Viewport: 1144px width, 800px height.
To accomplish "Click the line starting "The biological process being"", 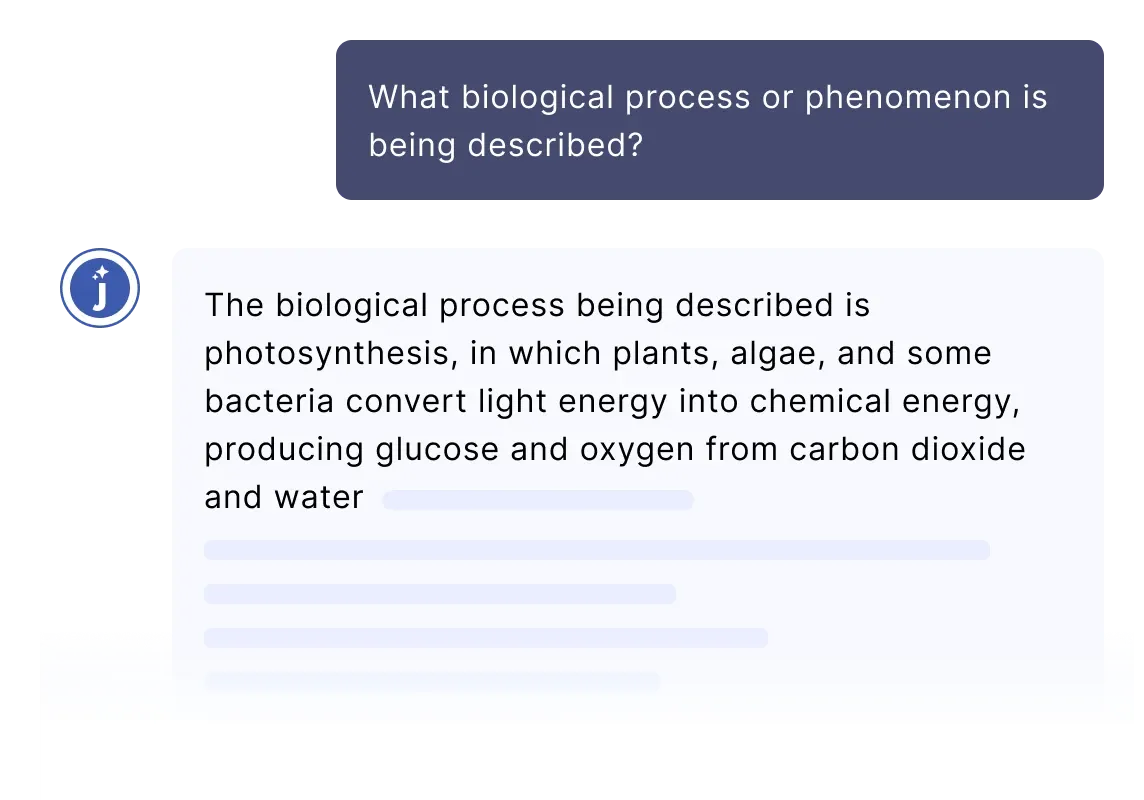I will pyautogui.click(x=537, y=305).
